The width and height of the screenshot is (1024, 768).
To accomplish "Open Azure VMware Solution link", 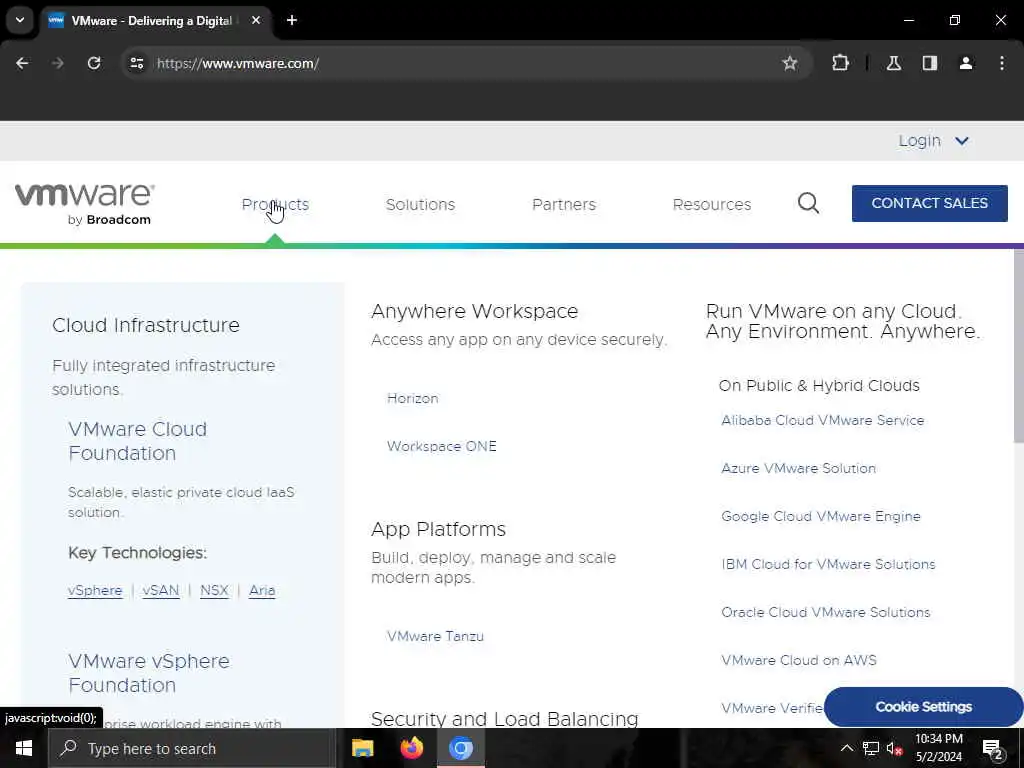I will [x=798, y=468].
